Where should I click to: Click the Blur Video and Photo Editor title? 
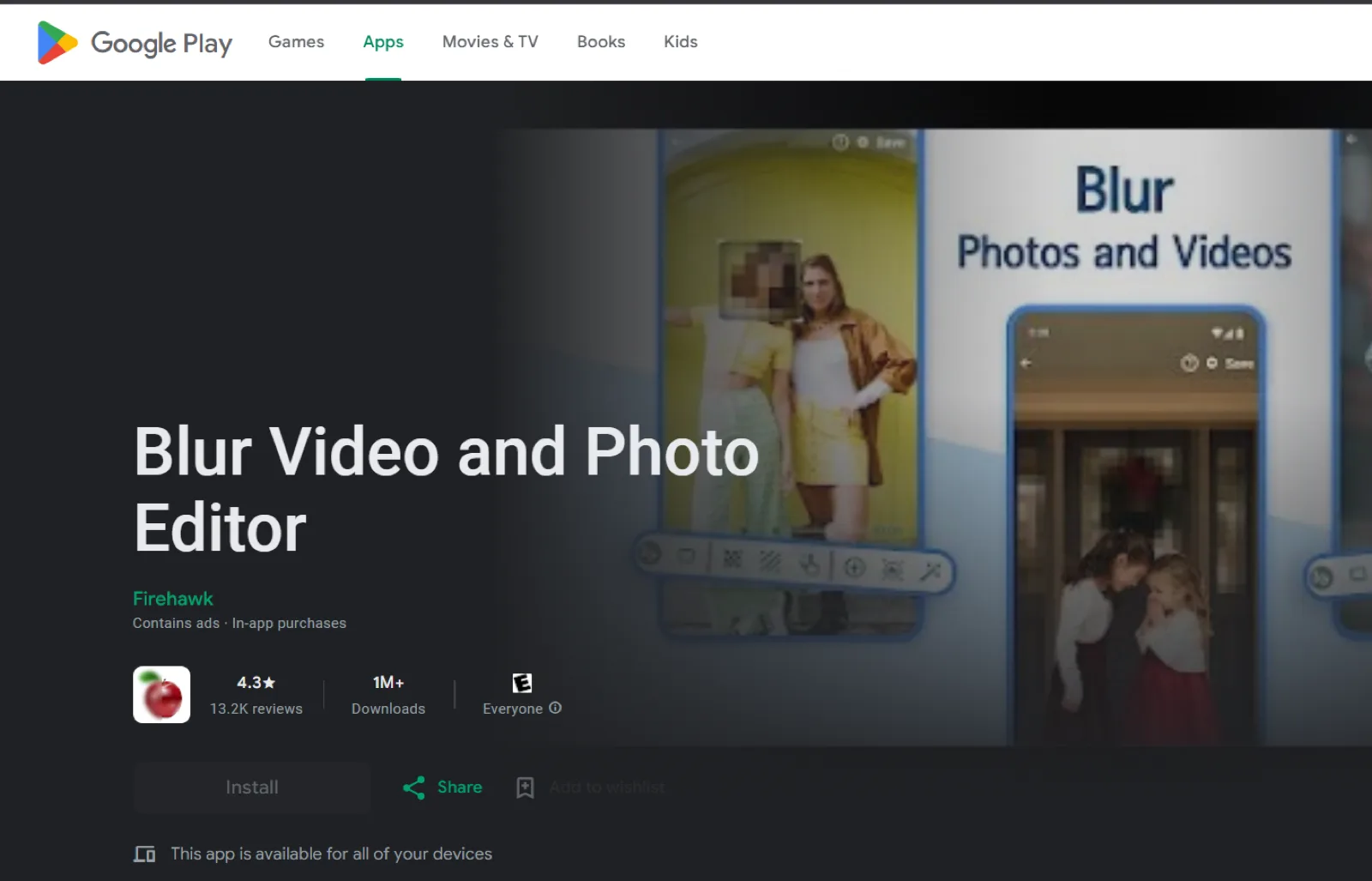[446, 489]
